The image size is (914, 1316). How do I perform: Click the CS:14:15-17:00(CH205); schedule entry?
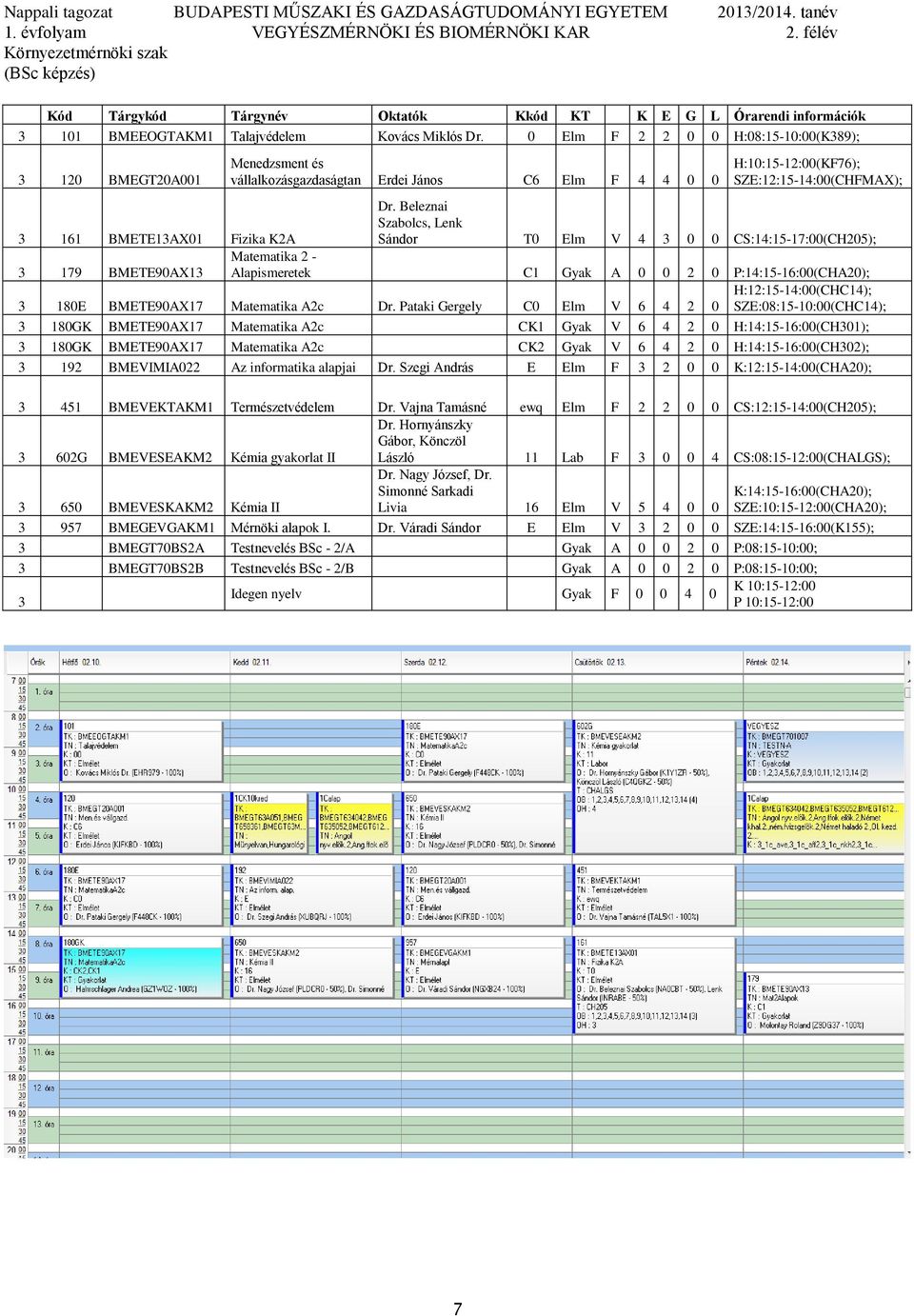(x=805, y=239)
